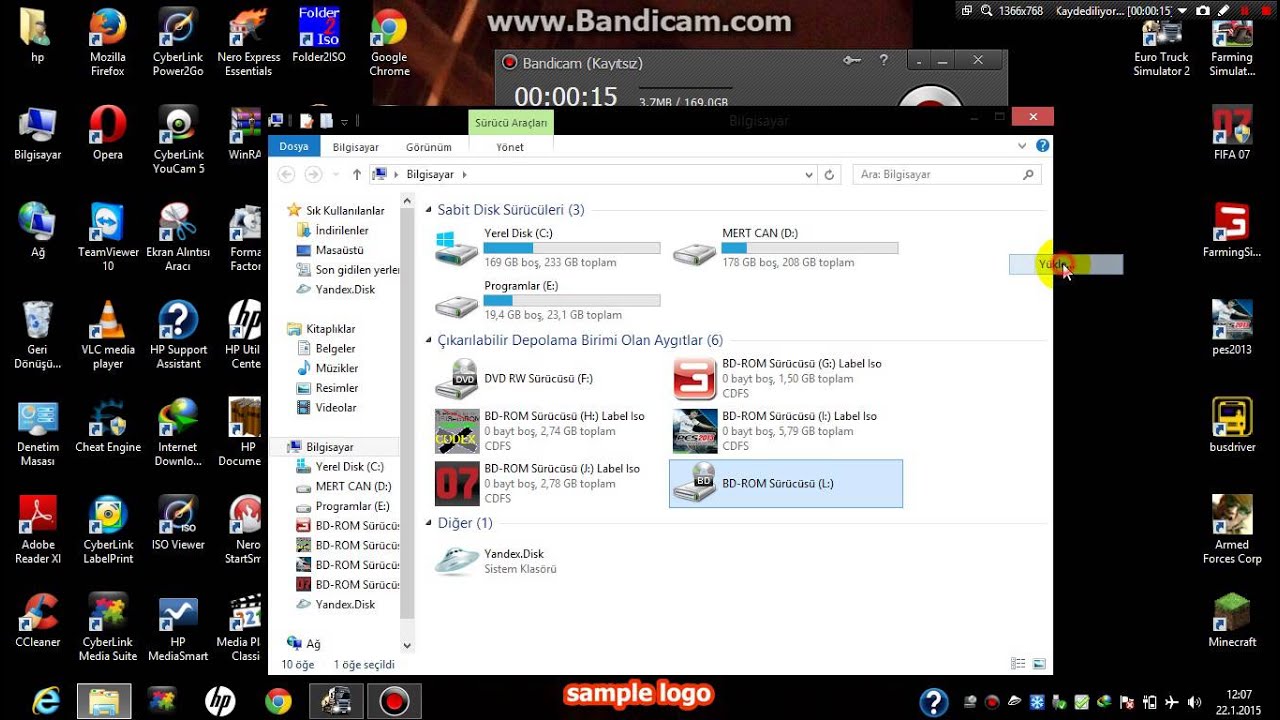
Task: Click the Sürücü Araçları contextual tab header
Action: (x=510, y=122)
